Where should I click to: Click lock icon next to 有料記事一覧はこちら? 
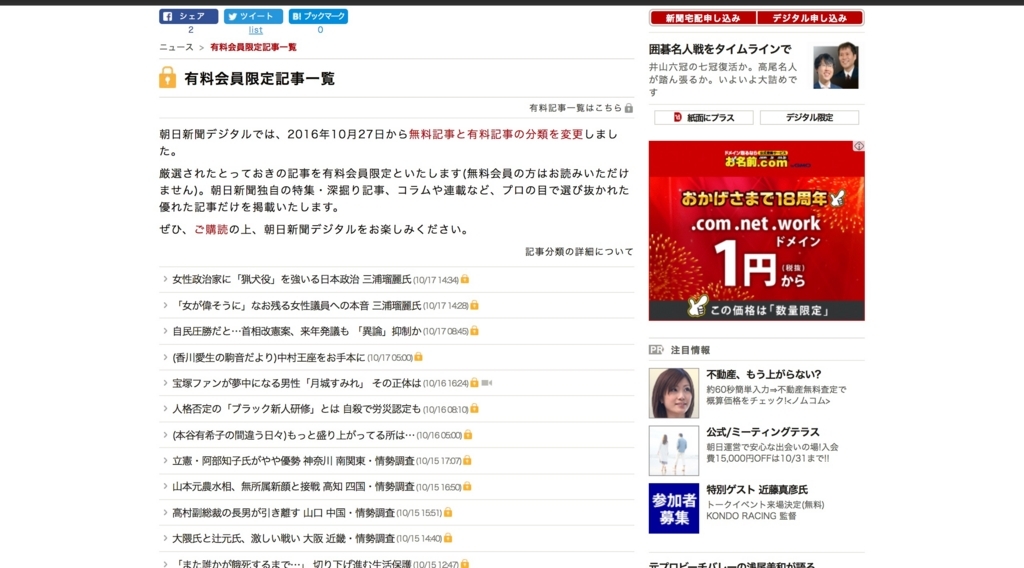628,108
